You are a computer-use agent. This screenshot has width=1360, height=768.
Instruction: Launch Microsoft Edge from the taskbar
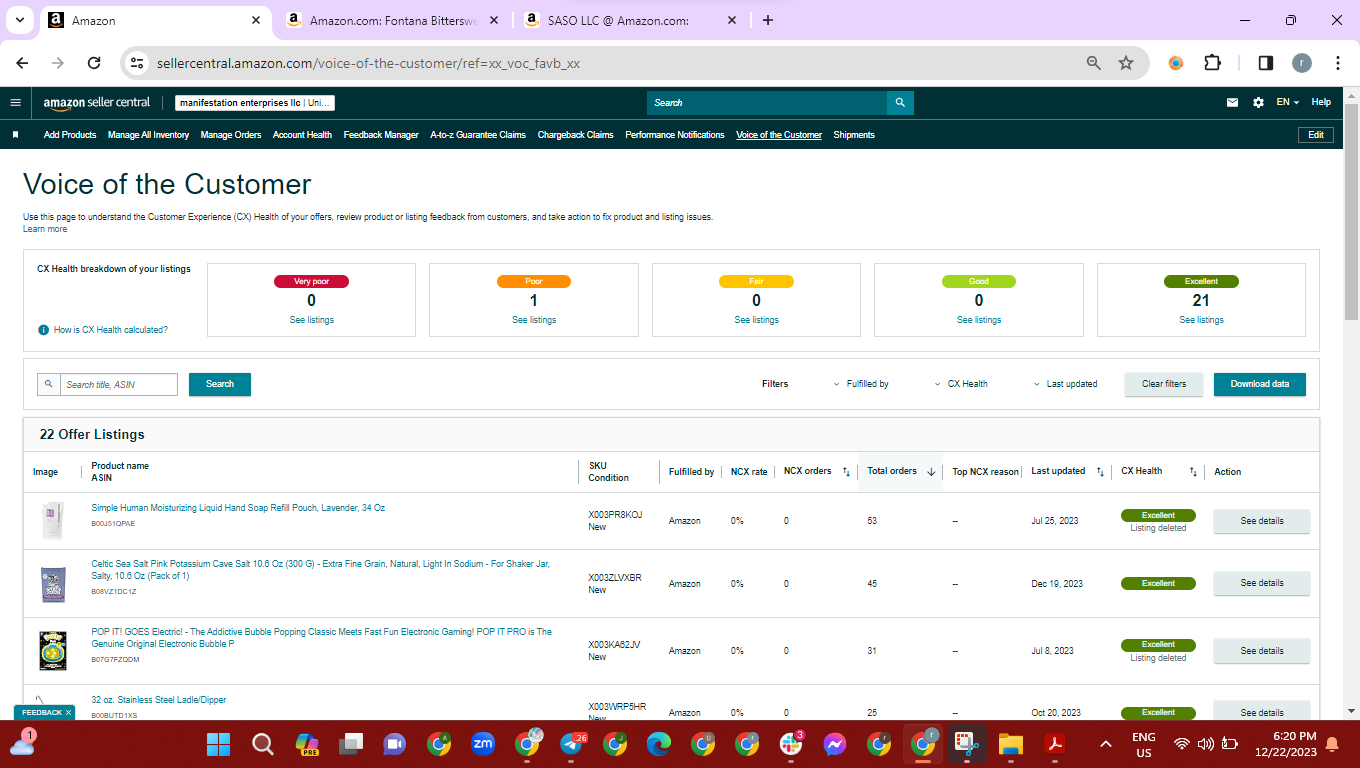coord(659,744)
